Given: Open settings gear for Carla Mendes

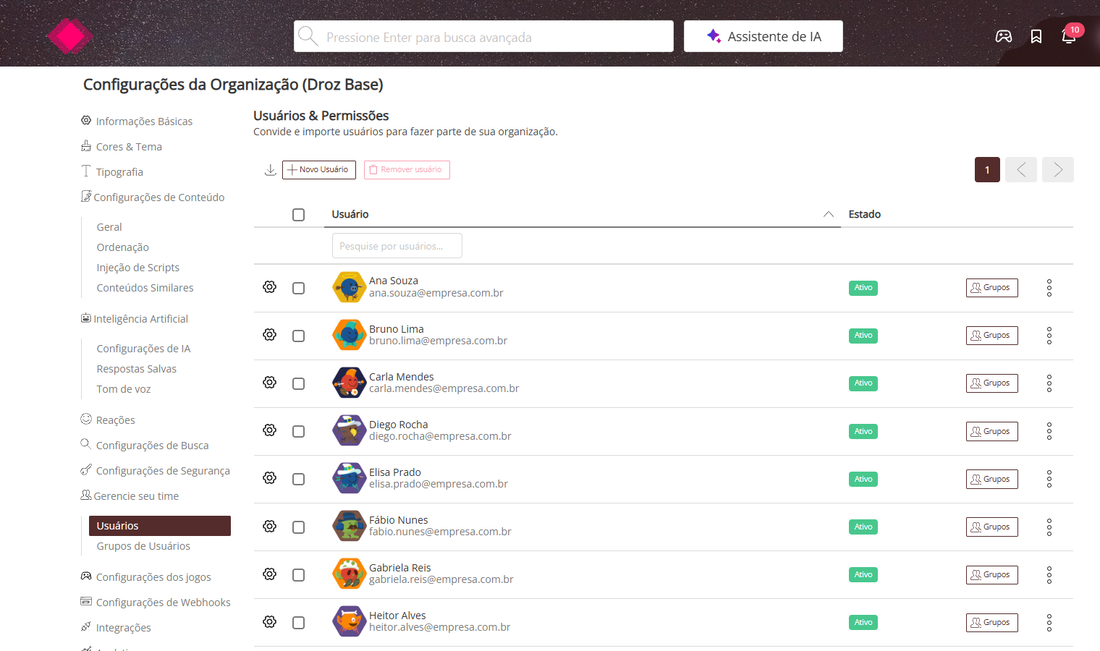Looking at the screenshot, I should click(269, 382).
